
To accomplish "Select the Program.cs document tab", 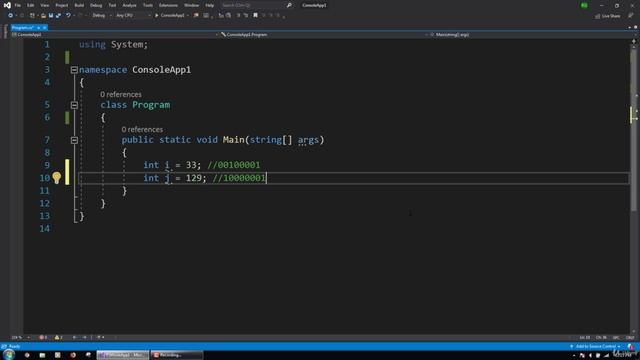I will click(22, 28).
